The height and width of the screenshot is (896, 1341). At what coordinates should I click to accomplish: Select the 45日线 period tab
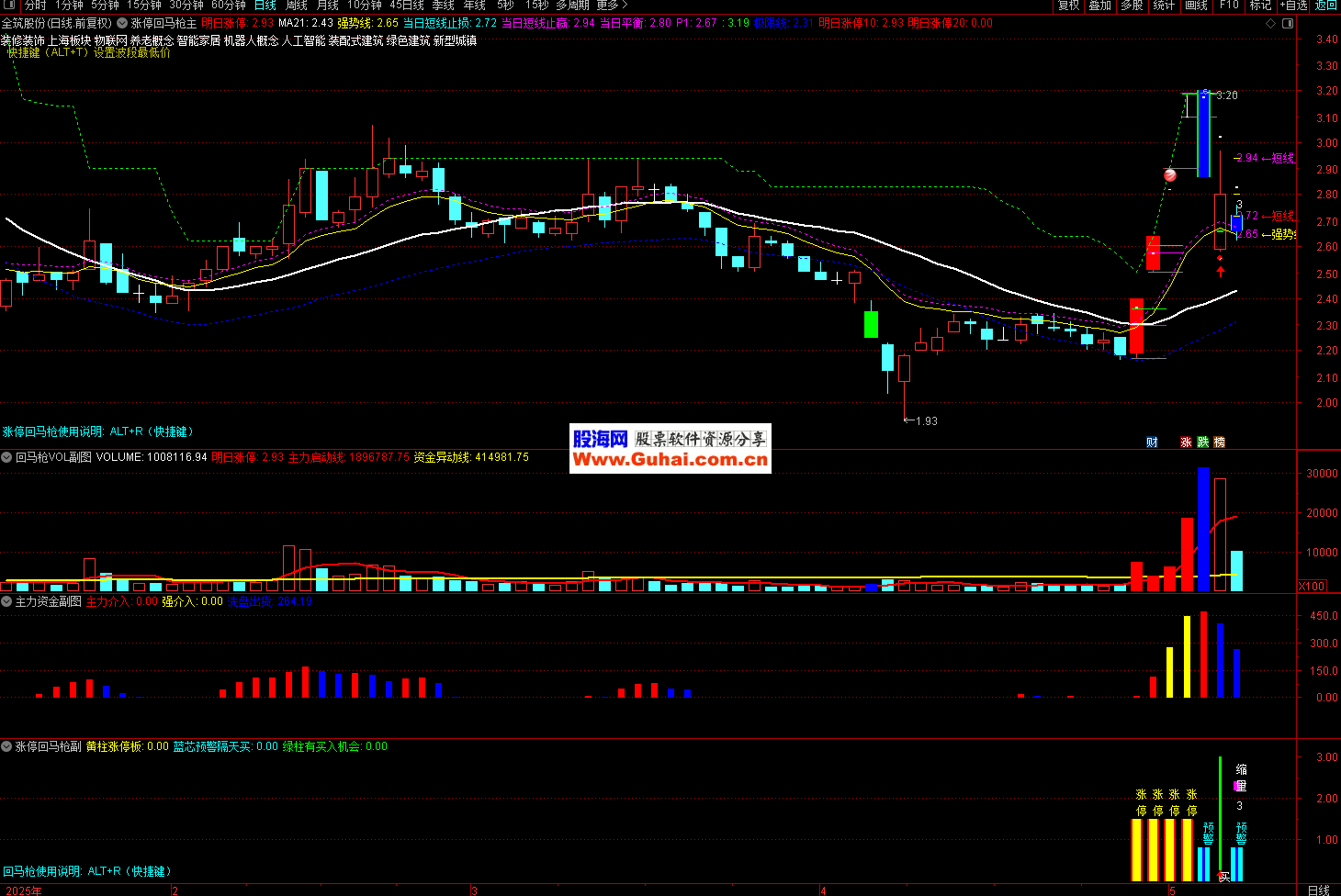407,6
